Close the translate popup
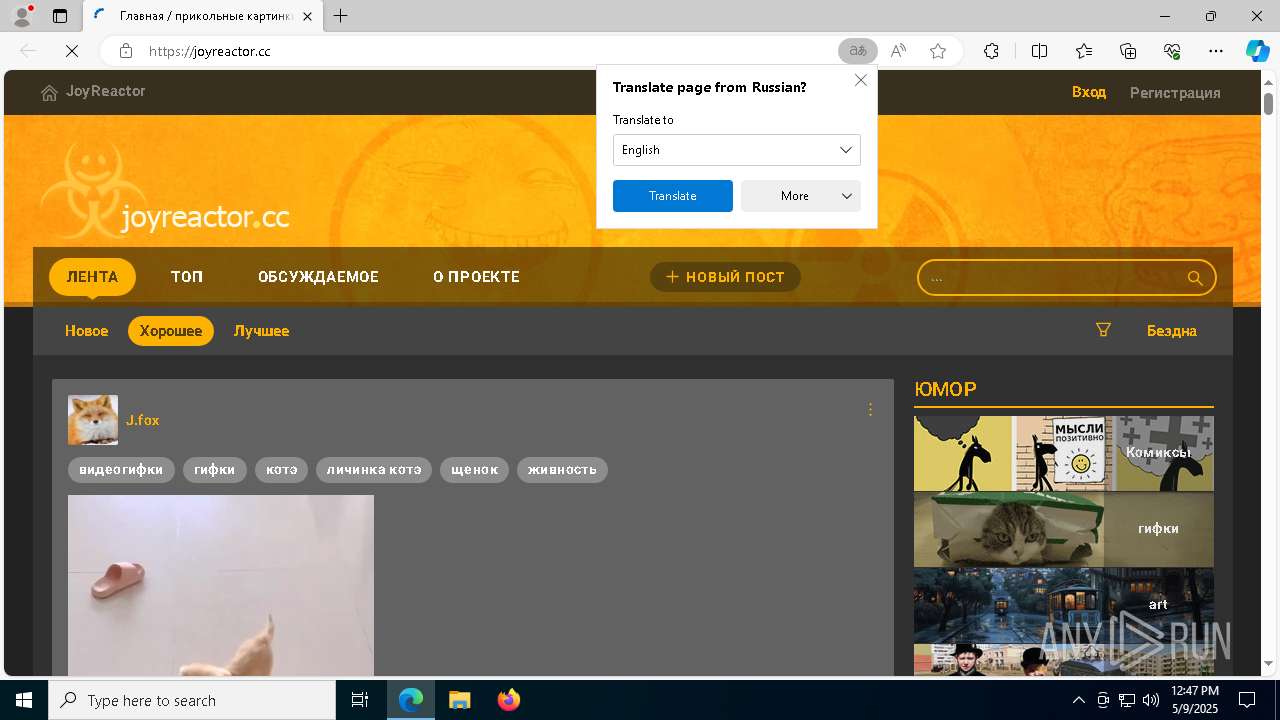This screenshot has width=1280, height=720. coord(861,80)
